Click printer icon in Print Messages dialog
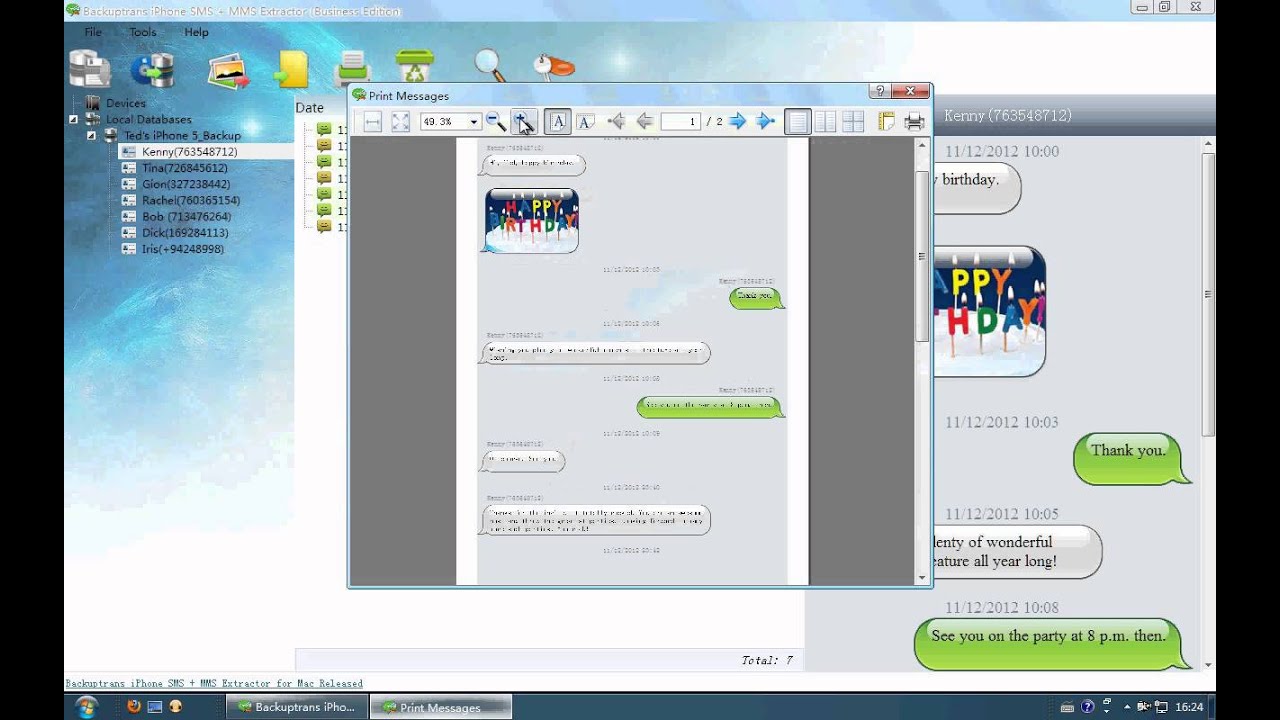 914,122
